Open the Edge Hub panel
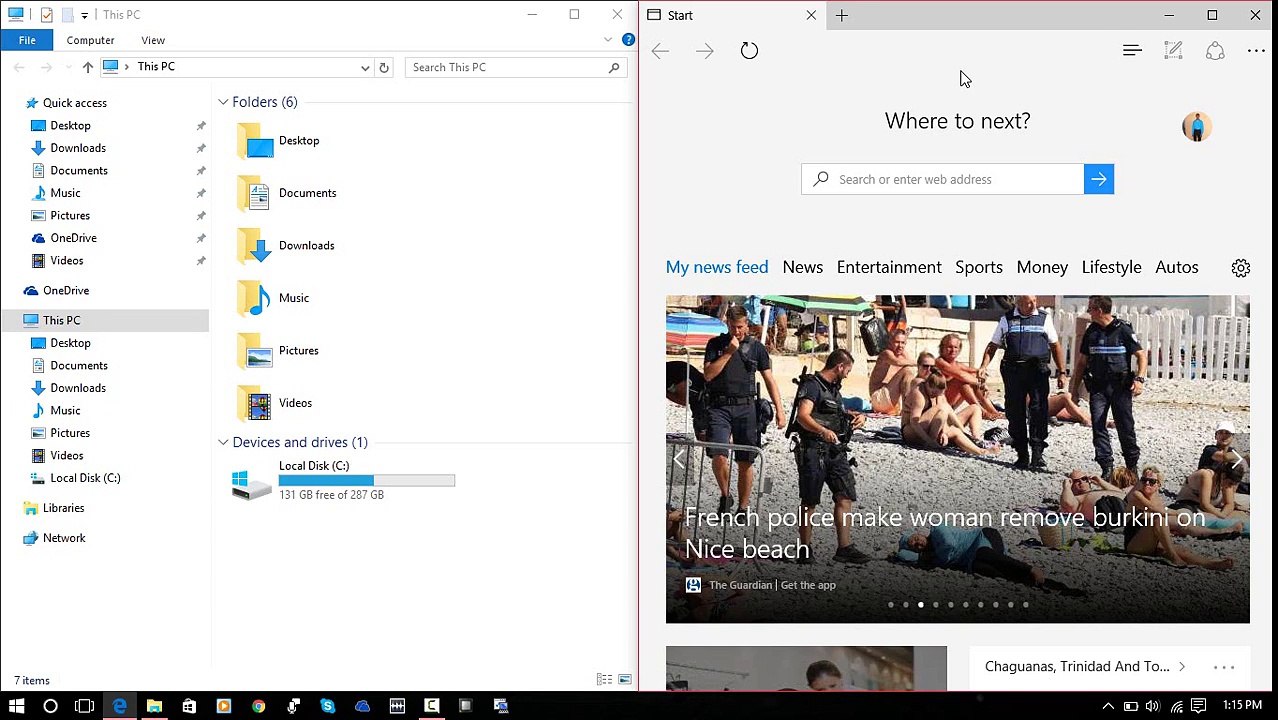Viewport: 1278px width, 720px height. [x=1132, y=51]
